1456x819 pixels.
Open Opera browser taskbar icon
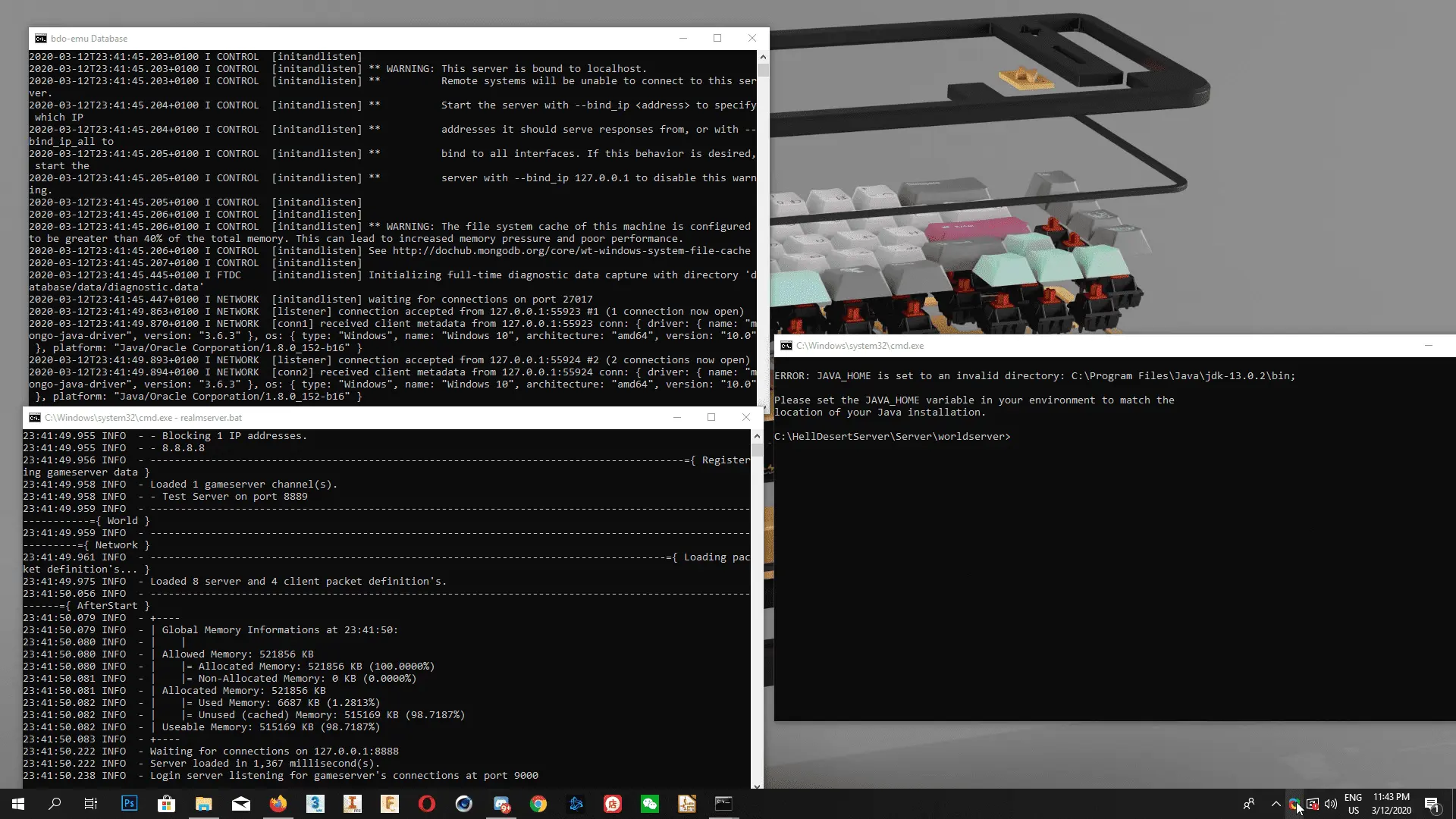pos(427,804)
